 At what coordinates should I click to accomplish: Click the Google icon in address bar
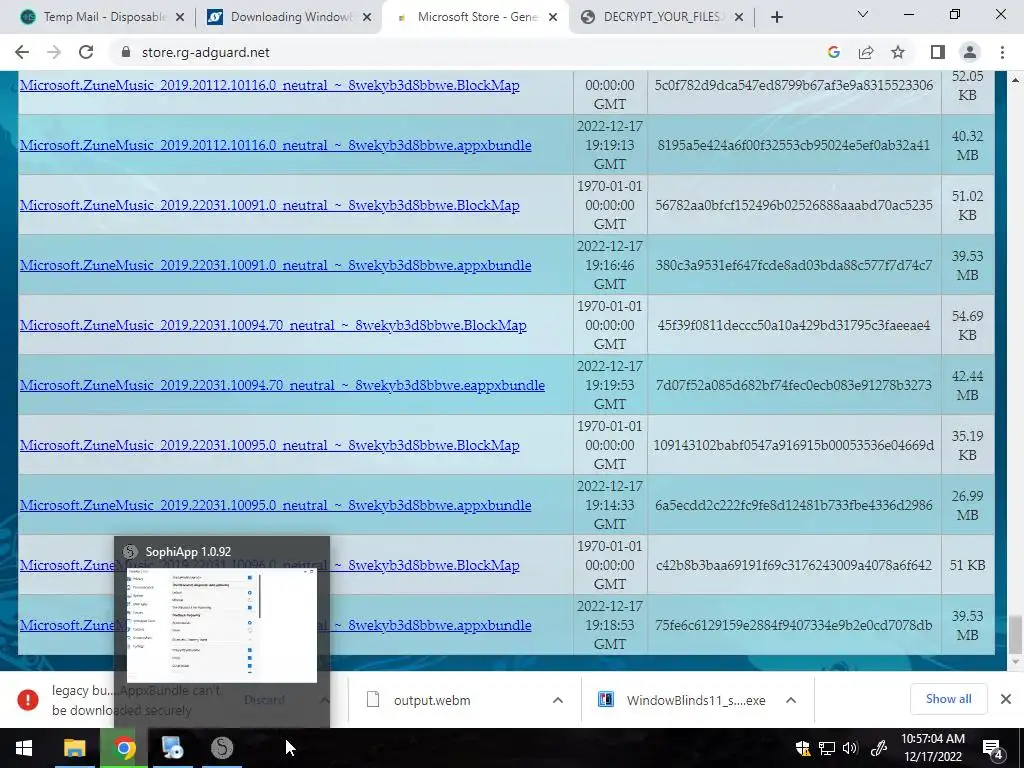point(833,52)
